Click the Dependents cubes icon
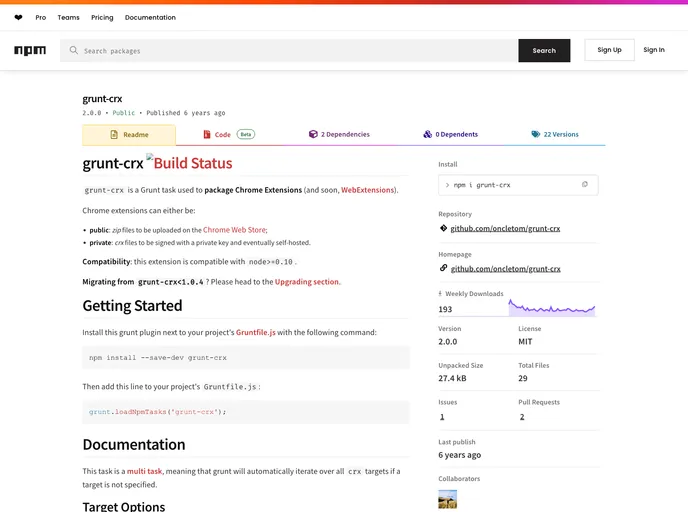Image resolution: width=688 pixels, height=512 pixels. click(427, 134)
